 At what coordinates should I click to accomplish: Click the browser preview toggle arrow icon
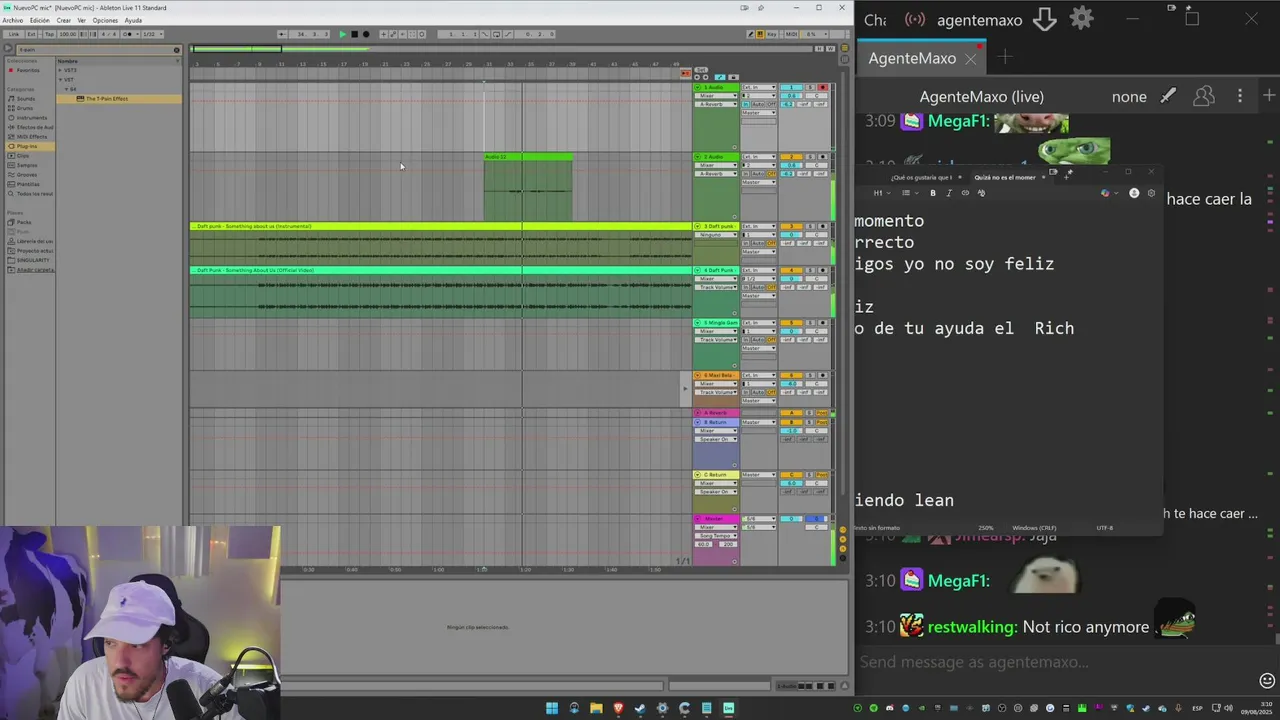pyautogui.click(x=8, y=48)
